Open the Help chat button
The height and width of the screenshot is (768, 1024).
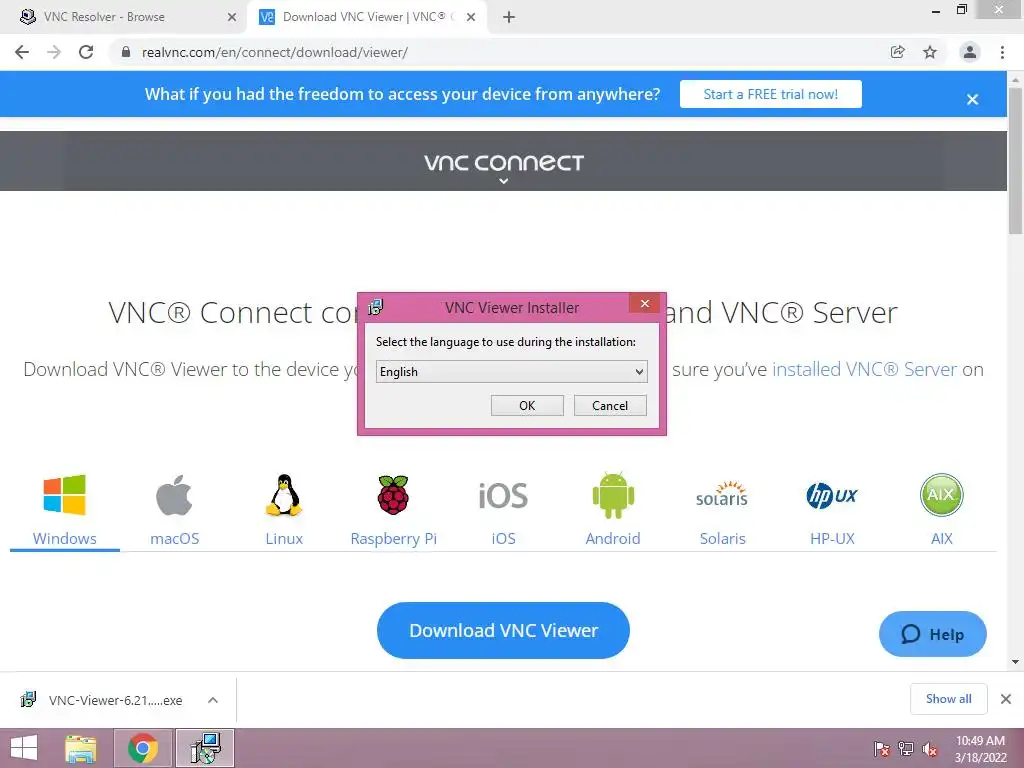coord(933,634)
